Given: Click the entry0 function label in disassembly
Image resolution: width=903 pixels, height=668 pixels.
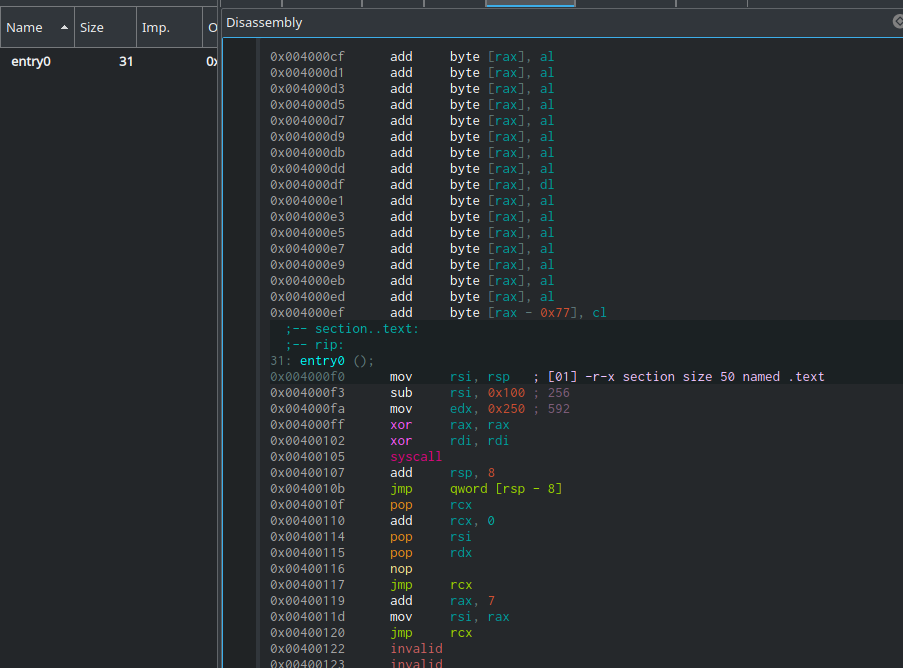Looking at the screenshot, I should [321, 361].
